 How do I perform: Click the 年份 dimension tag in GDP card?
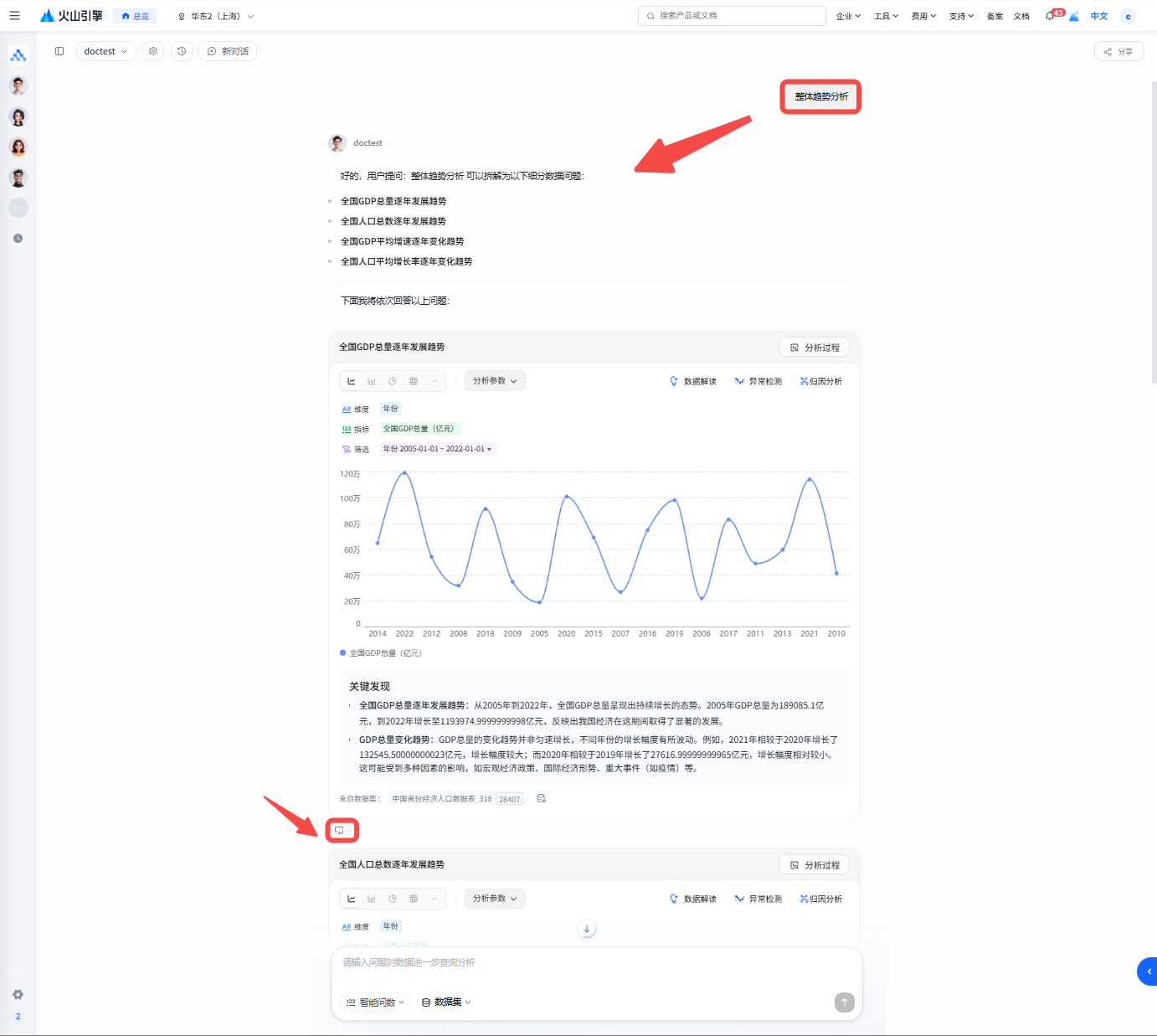click(391, 409)
